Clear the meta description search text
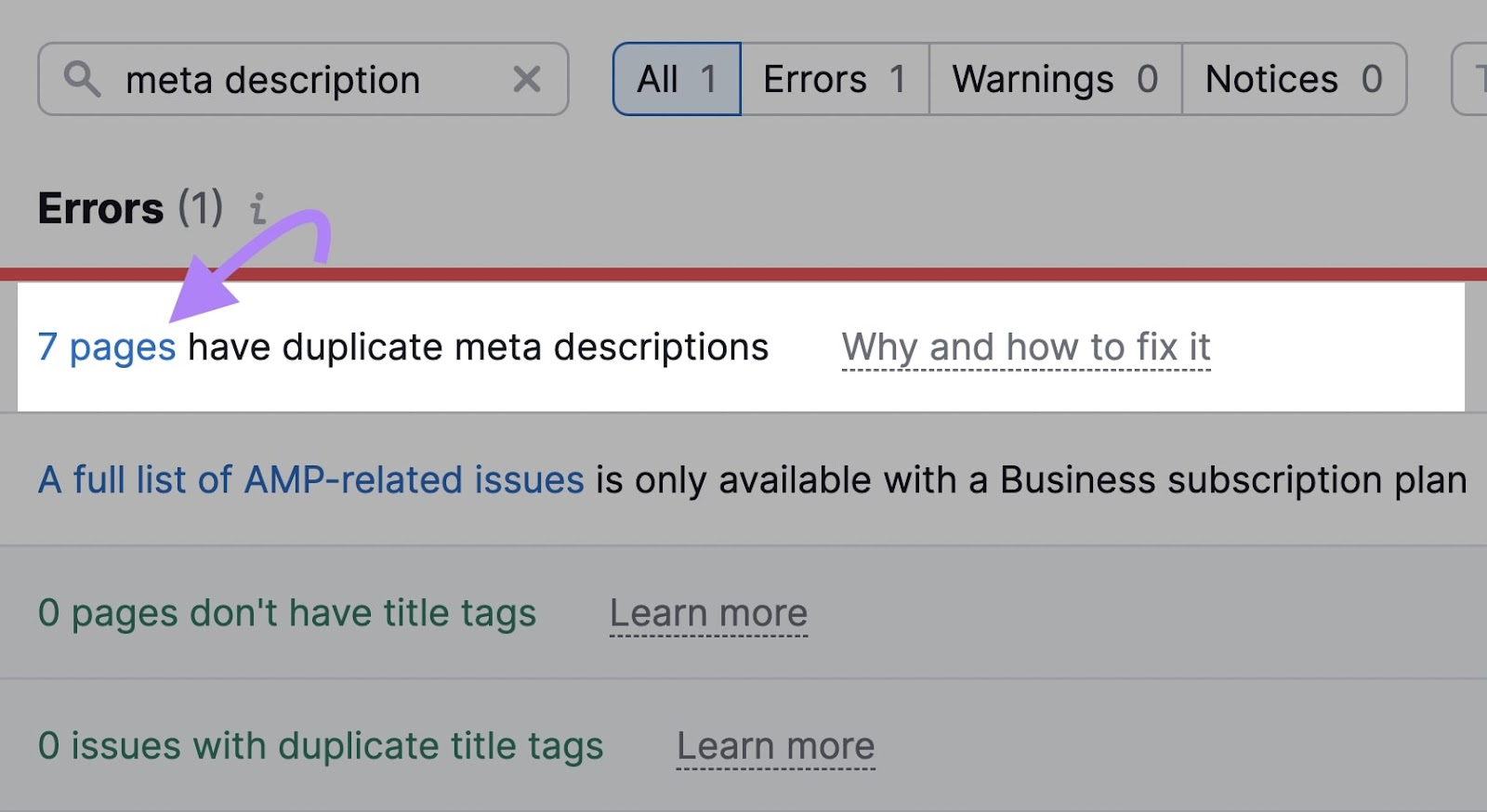The height and width of the screenshot is (812, 1487). pyautogui.click(x=526, y=80)
